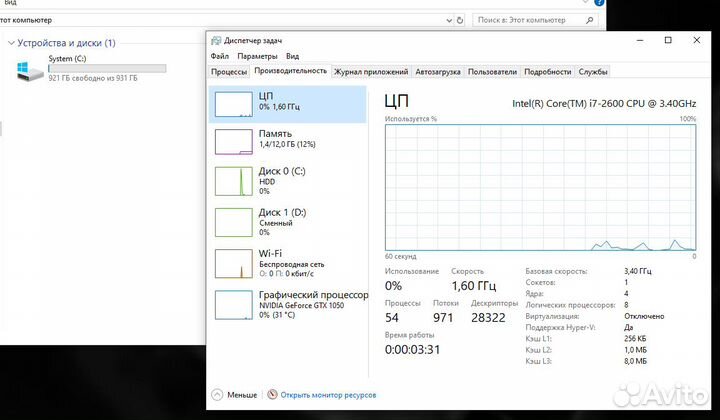Click the search magnifier icon in Explorer
Image resolution: width=720 pixels, height=420 pixels.
pyautogui.click(x=590, y=20)
